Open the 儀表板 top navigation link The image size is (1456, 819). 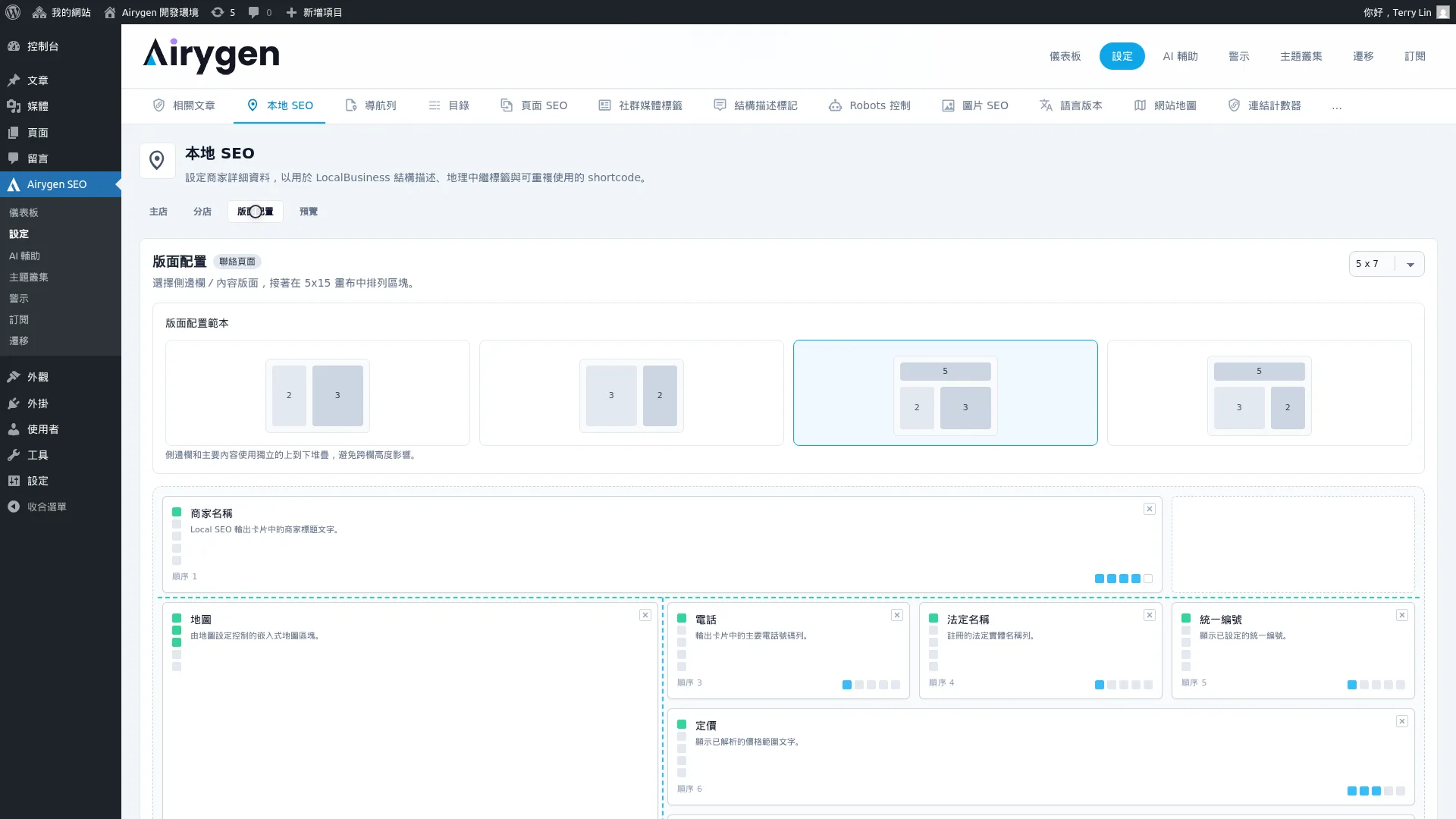1065,56
